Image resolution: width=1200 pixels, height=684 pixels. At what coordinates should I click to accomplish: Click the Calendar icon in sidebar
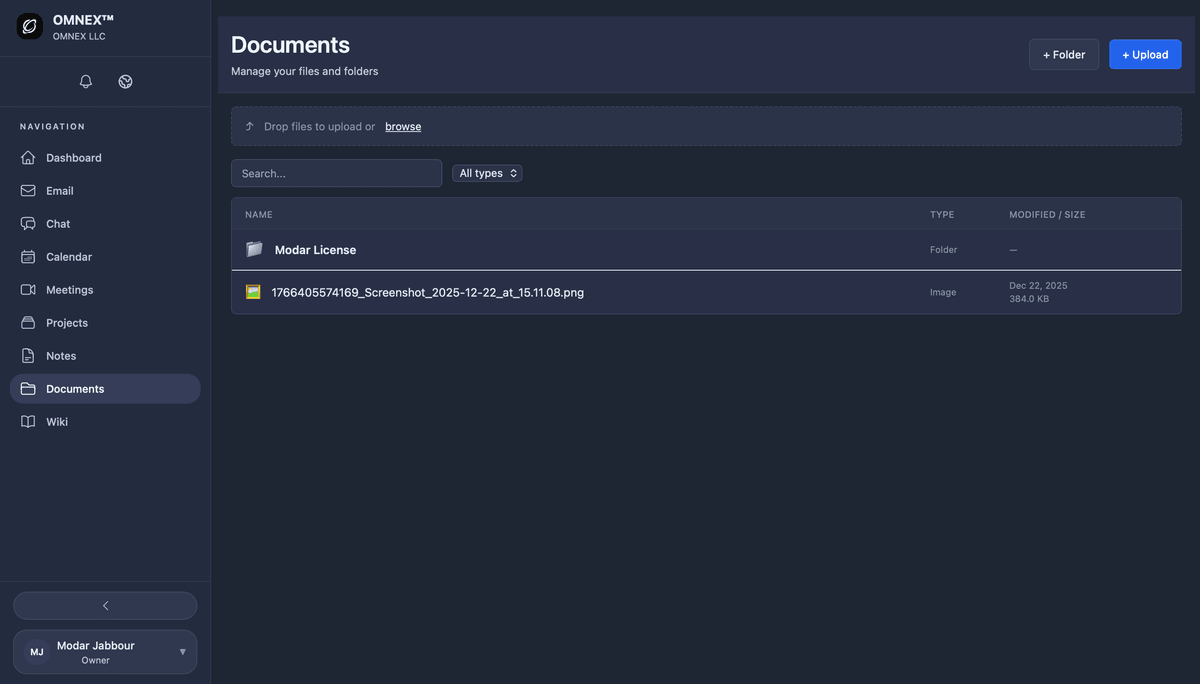coord(28,257)
